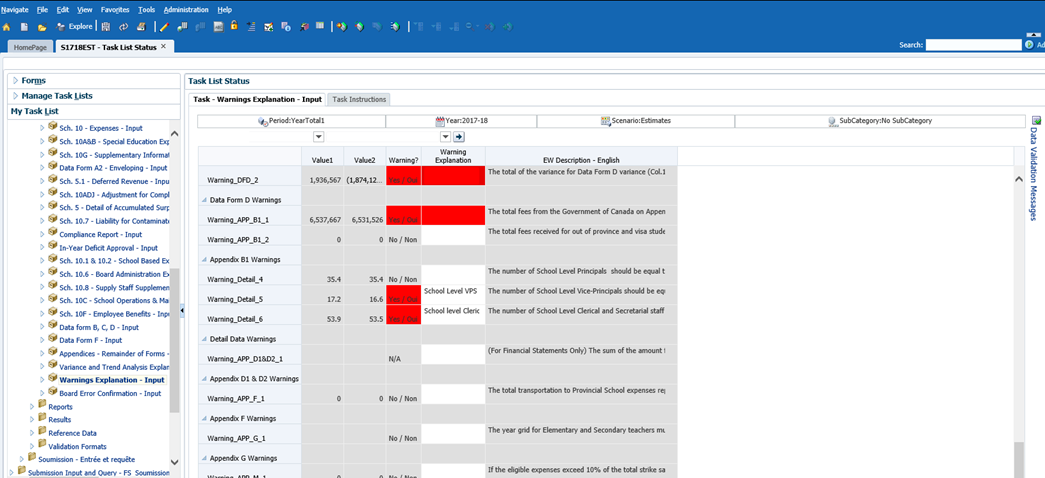Click the document with info badge icon
Viewport: 1045px width, 478px height.
286,27
